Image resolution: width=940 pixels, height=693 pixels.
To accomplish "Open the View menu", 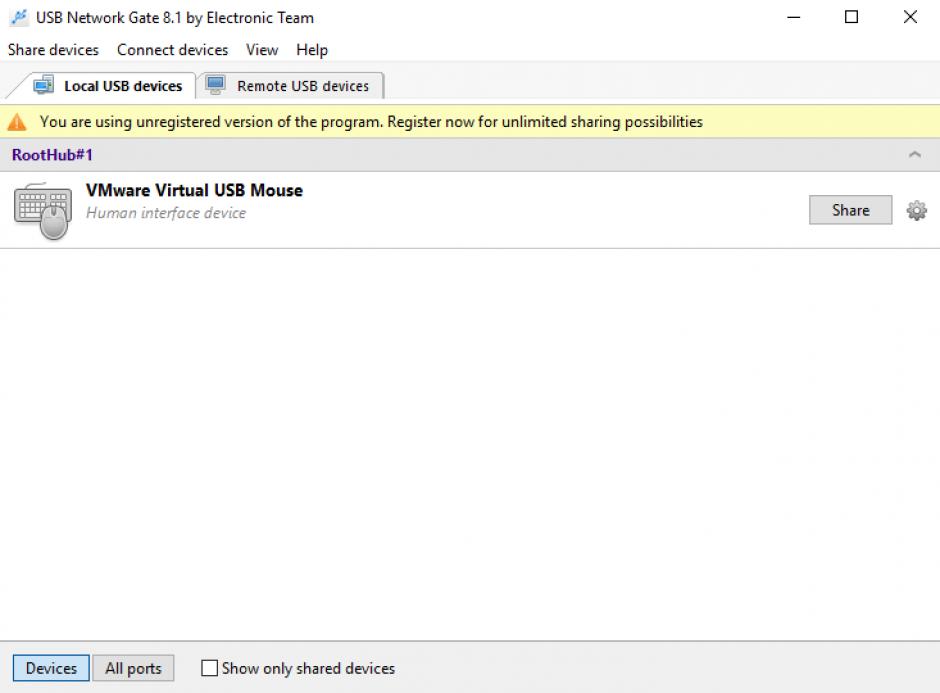I will pyautogui.click(x=262, y=50).
